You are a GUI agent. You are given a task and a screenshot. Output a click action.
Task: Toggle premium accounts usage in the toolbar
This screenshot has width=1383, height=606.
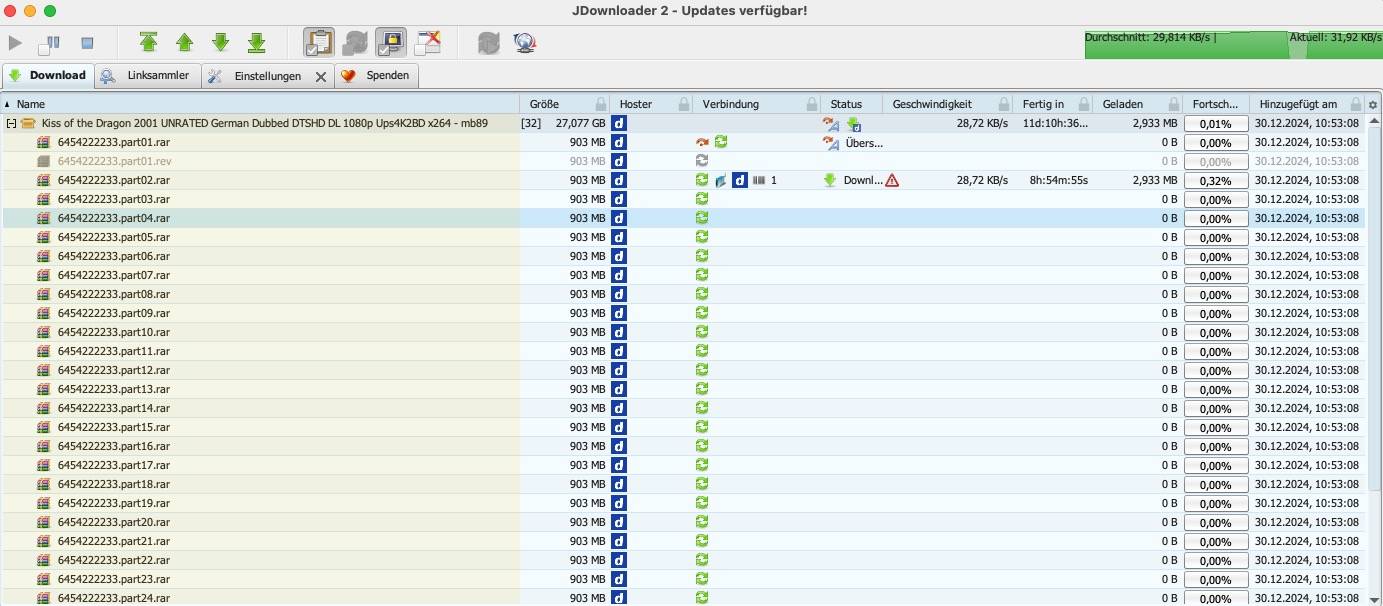[391, 43]
